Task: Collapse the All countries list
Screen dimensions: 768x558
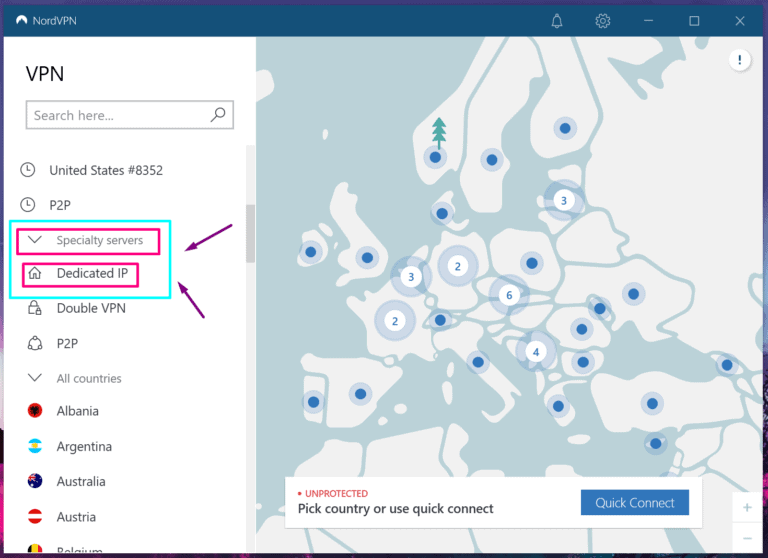Action: [35, 378]
